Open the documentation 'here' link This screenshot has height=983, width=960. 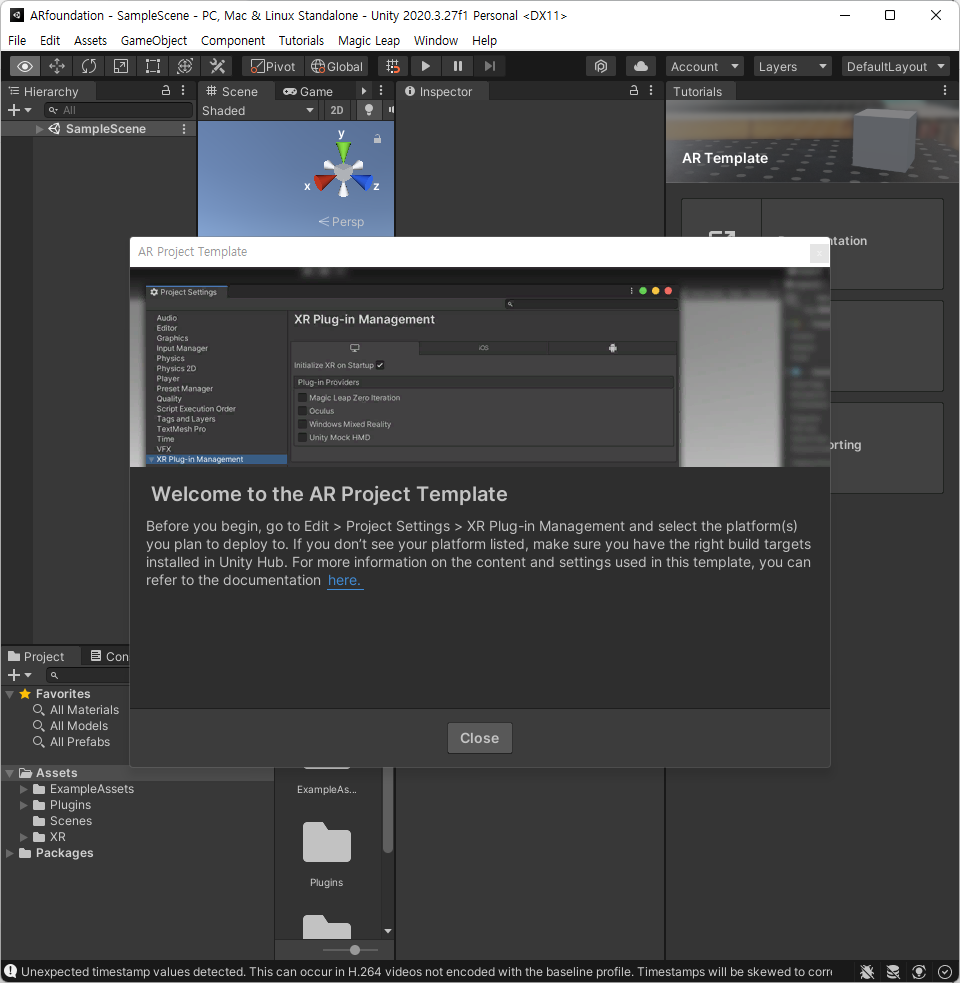point(344,581)
